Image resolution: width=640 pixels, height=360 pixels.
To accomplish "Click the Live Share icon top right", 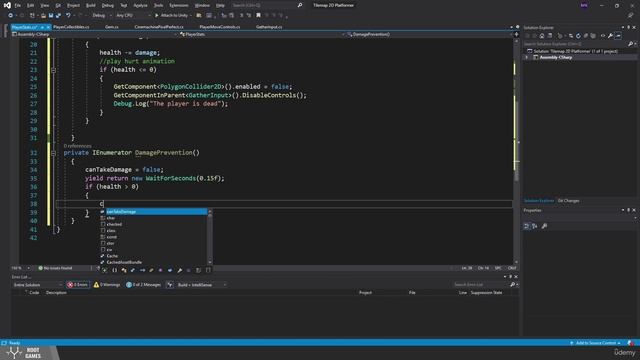I will pyautogui.click(x=631, y=16).
